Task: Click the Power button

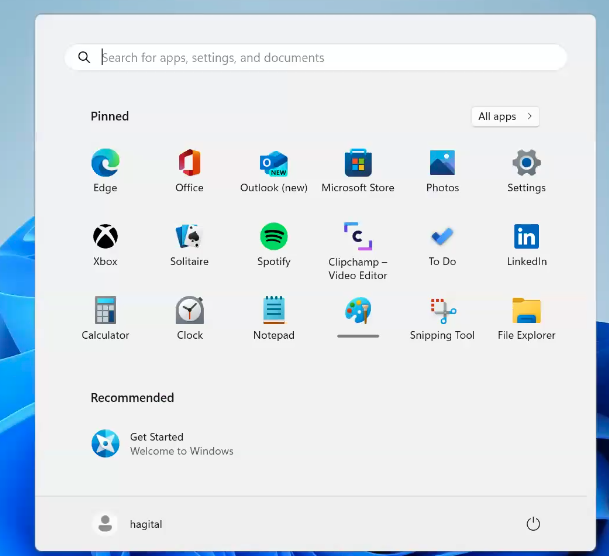Action: tap(533, 524)
